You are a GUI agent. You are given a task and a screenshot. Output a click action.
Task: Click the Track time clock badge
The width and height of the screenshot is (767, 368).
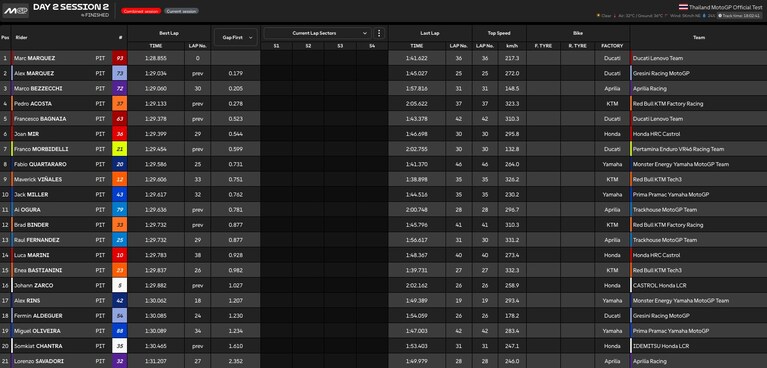[x=739, y=16]
